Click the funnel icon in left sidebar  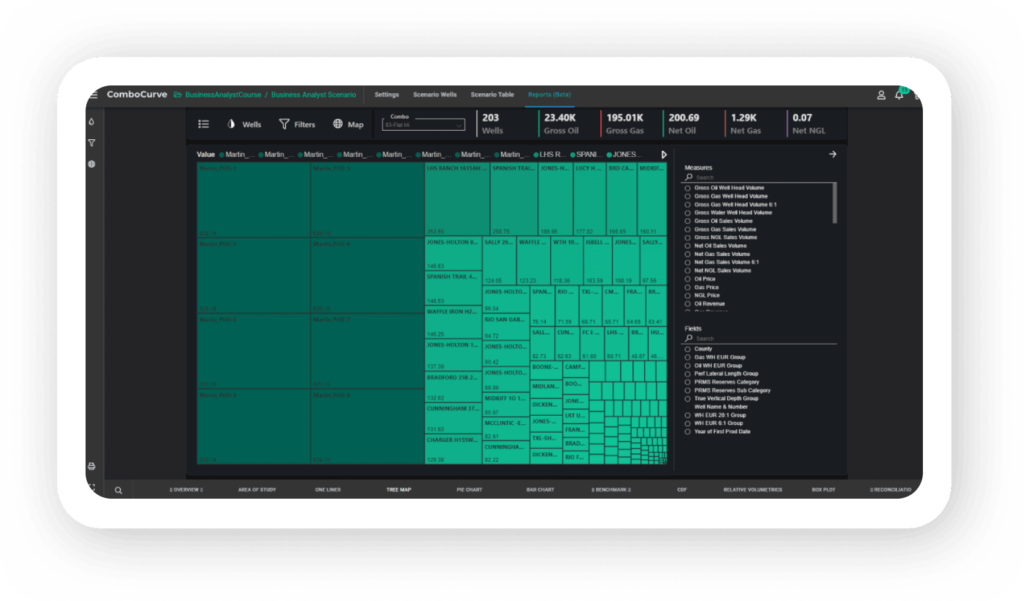pyautogui.click(x=91, y=143)
